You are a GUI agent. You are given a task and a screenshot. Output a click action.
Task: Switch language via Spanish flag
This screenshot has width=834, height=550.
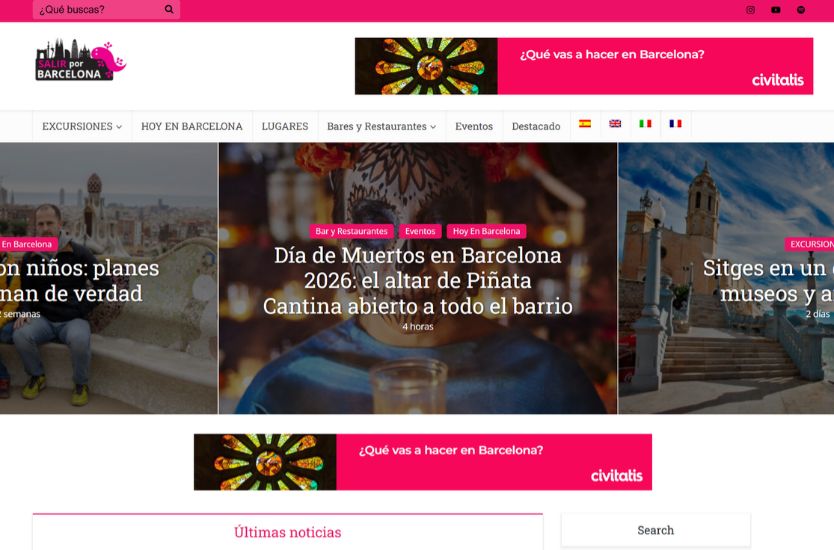585,123
